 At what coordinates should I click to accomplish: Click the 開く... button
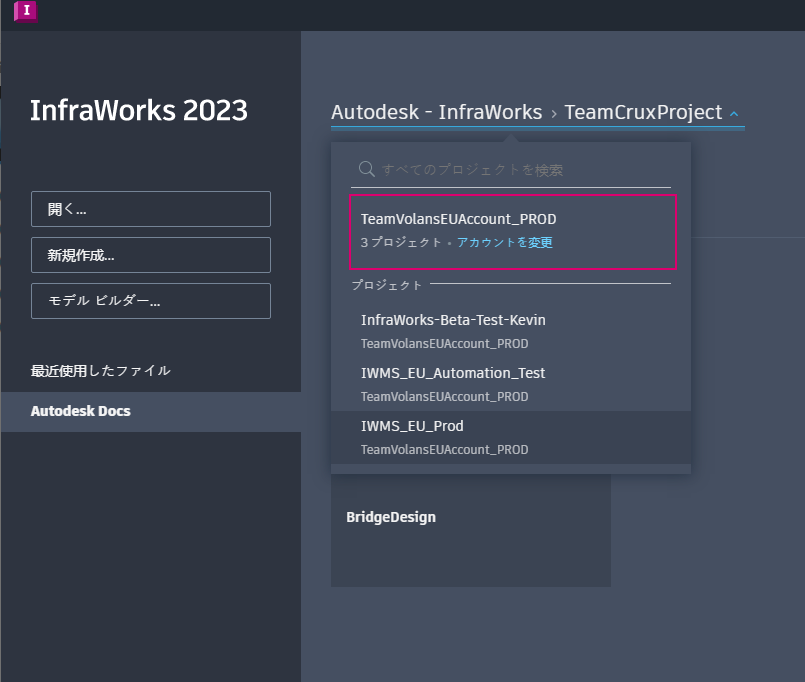point(151,209)
